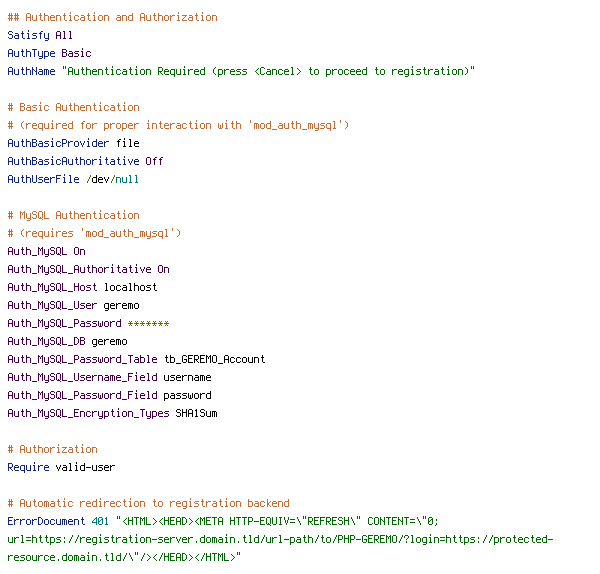Click the registration-server.domain.tld URL line
Screen dimensions: 600x574
click(x=280, y=539)
